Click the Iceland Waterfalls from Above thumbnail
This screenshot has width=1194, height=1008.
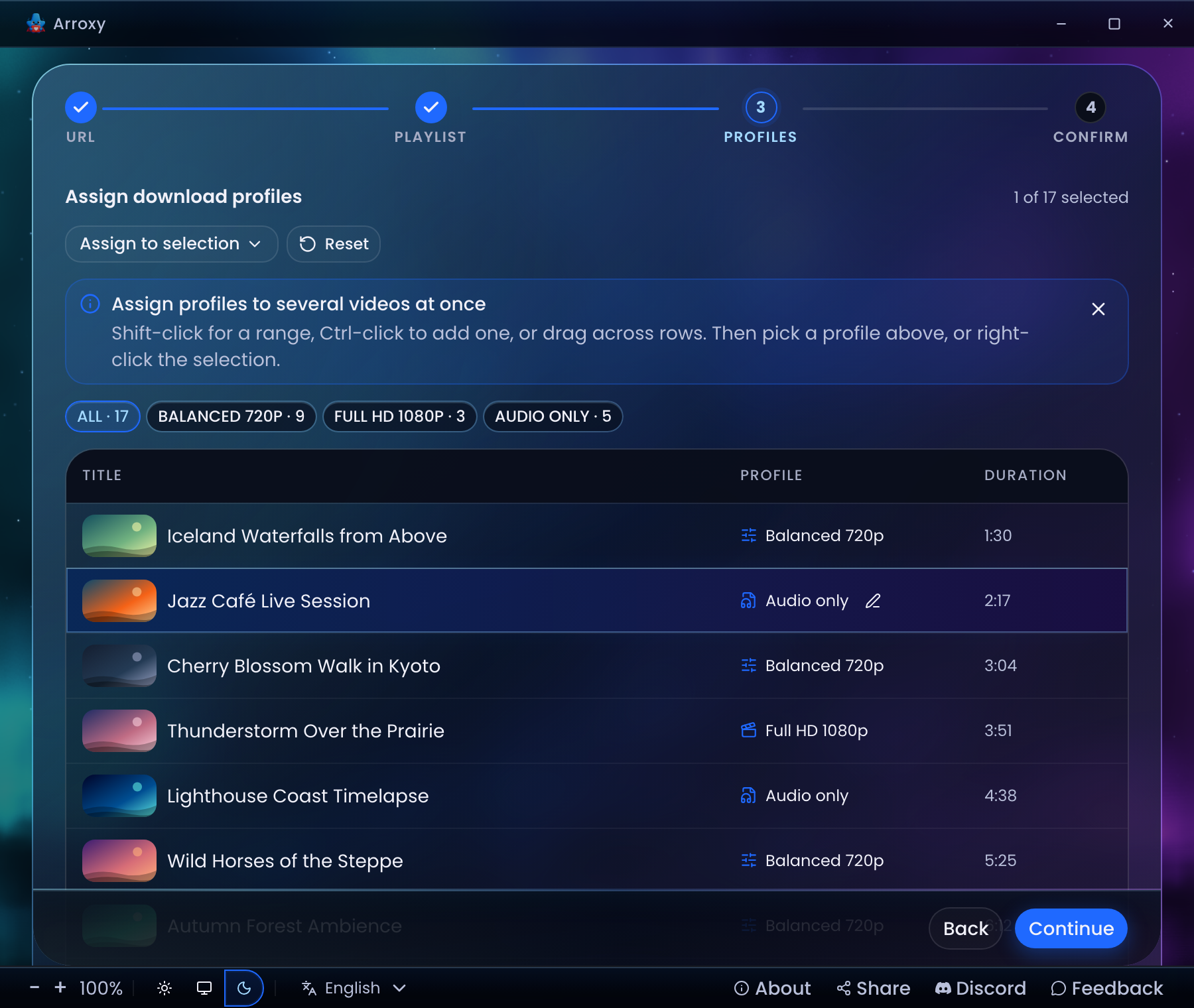tap(119, 536)
